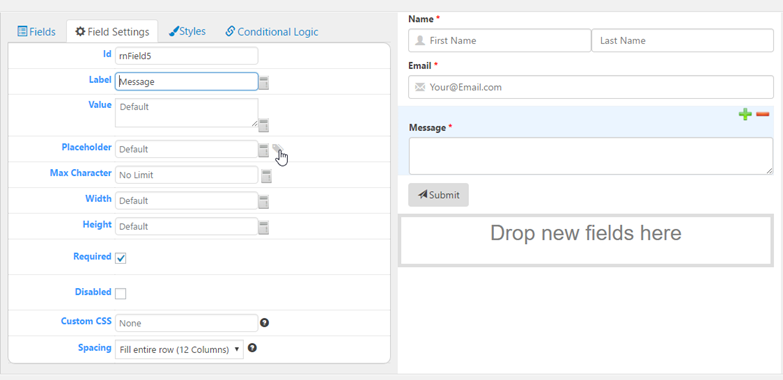Click the Spacing setting label
Image resolution: width=783 pixels, height=380 pixels.
pos(94,348)
